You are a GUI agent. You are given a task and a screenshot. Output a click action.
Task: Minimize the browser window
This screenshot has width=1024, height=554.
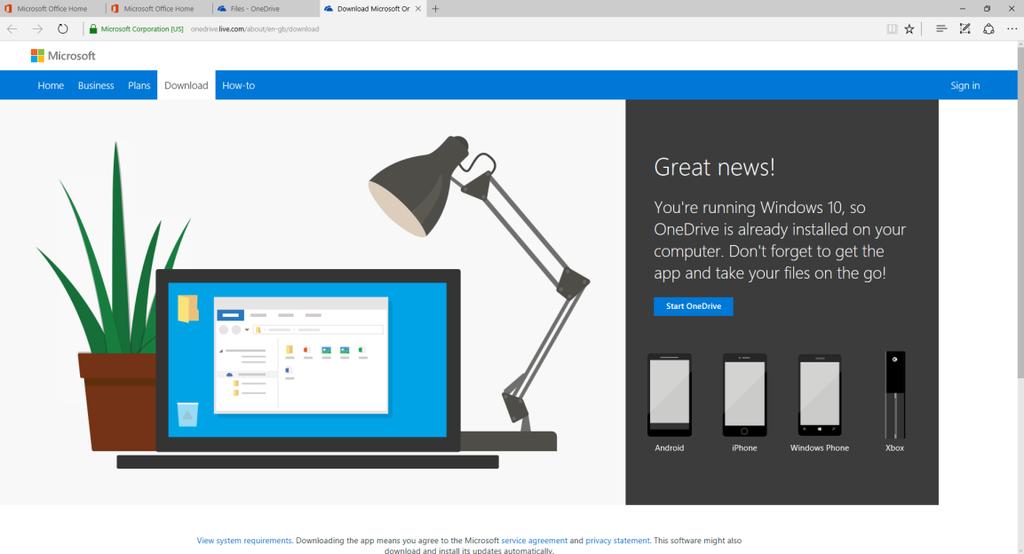963,8
